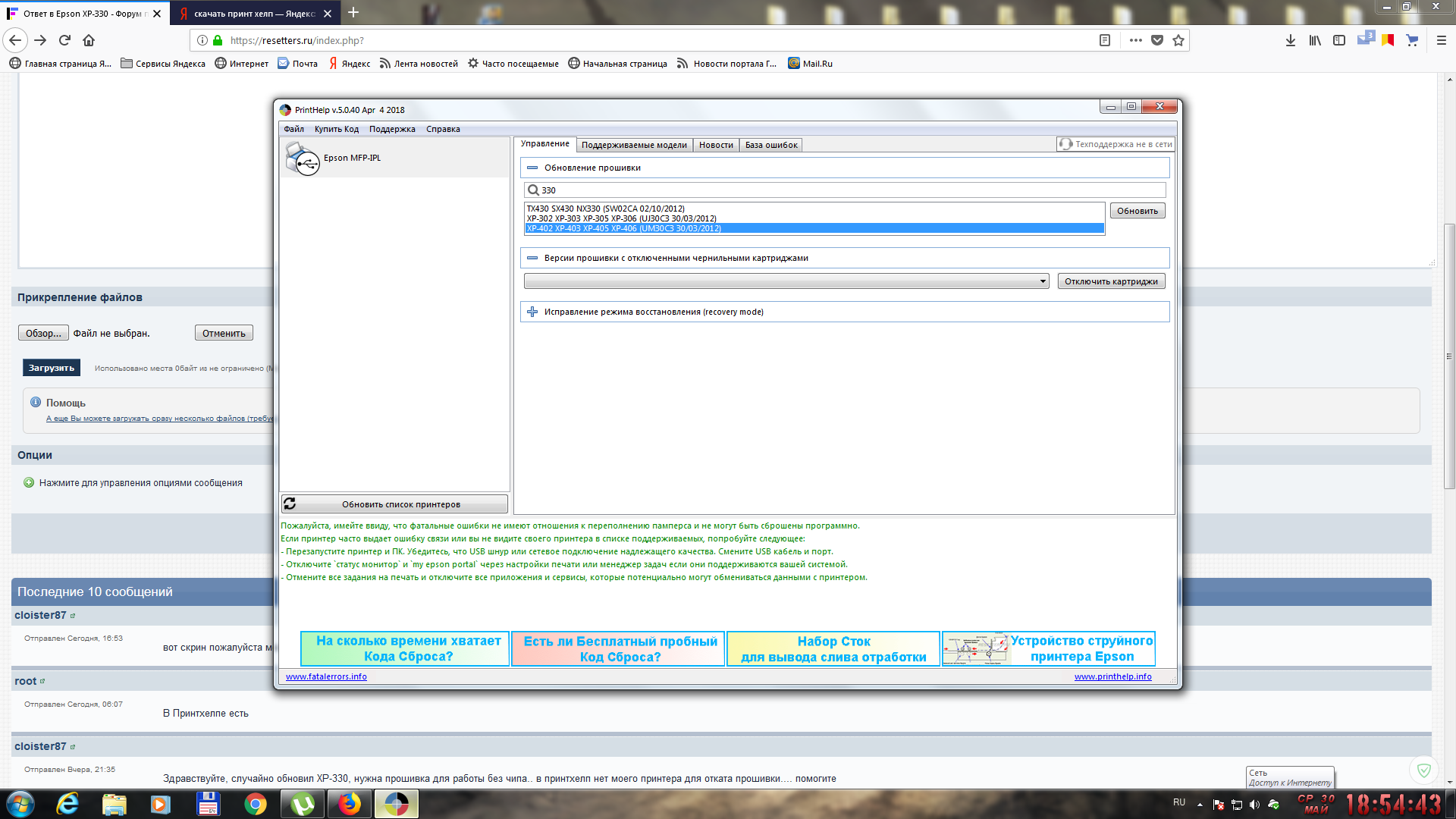Select TX430 SX430 NX330 firmware row
Viewport: 1456px width, 819px height.
pyautogui.click(x=814, y=209)
